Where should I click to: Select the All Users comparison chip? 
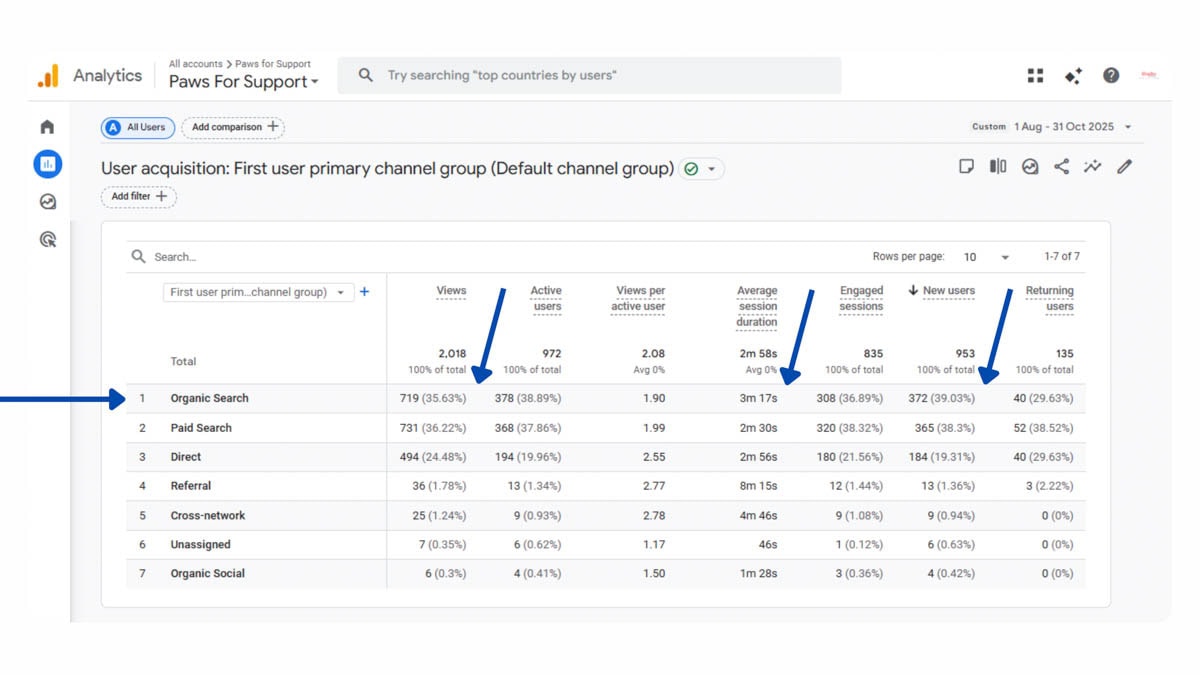[137, 127]
